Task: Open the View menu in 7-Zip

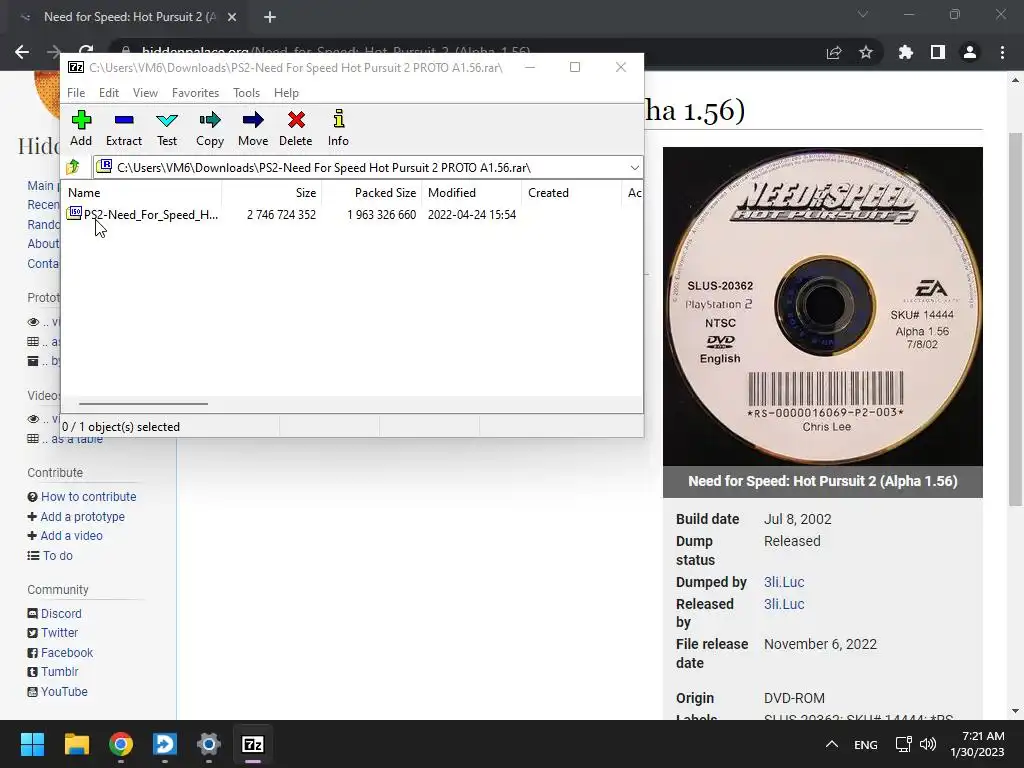Action: coord(145,93)
